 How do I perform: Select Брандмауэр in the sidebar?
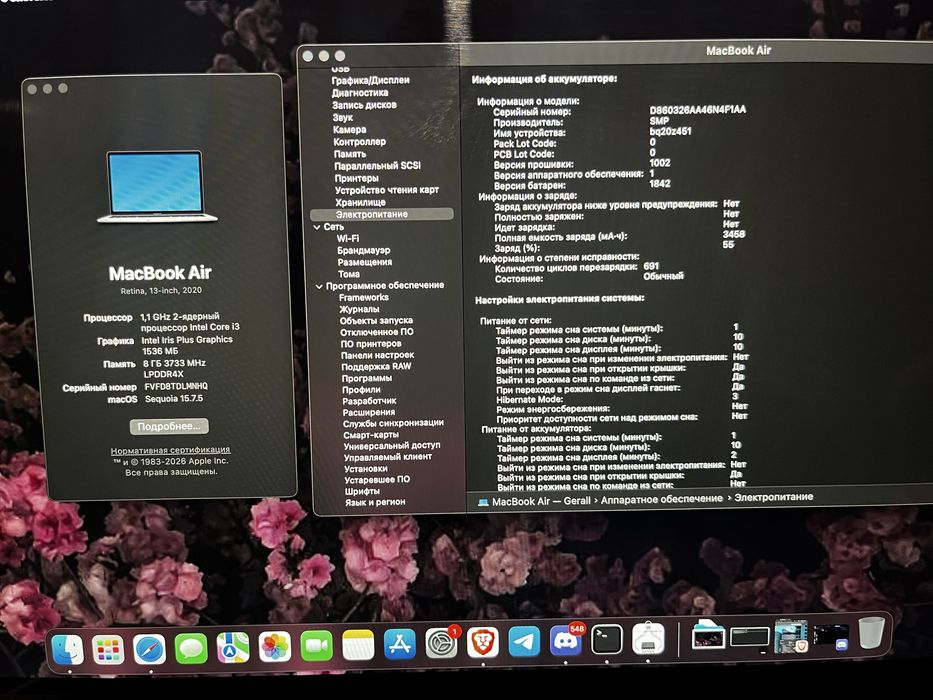point(364,251)
